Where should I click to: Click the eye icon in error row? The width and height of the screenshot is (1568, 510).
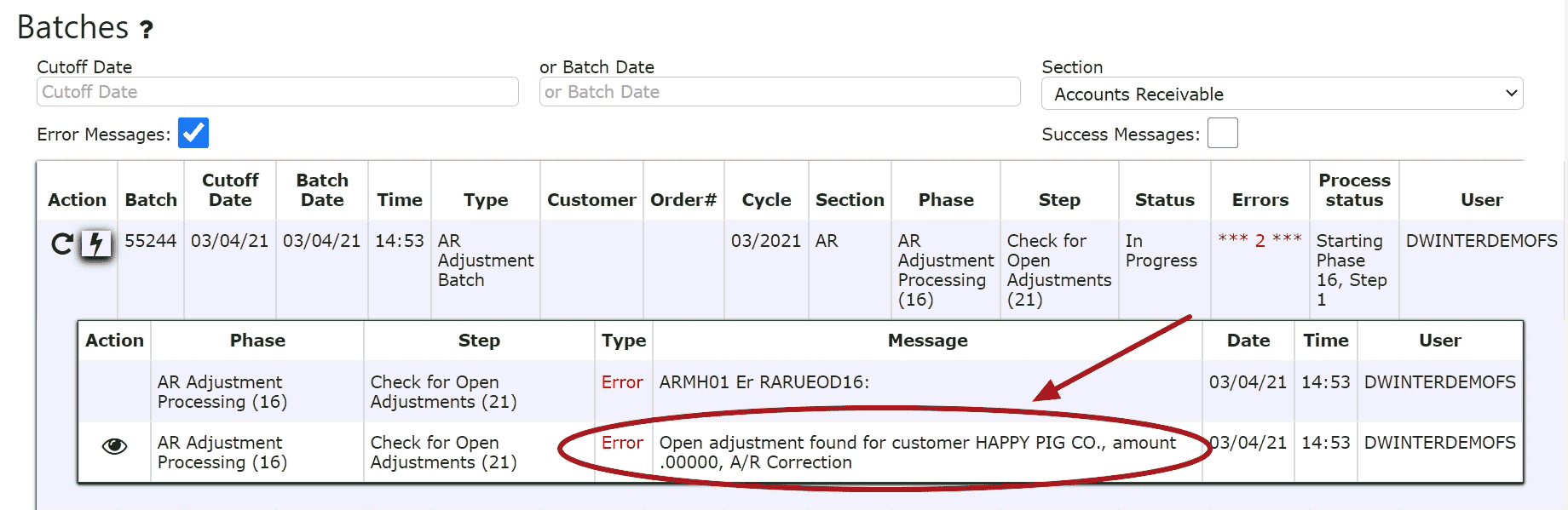(x=114, y=446)
